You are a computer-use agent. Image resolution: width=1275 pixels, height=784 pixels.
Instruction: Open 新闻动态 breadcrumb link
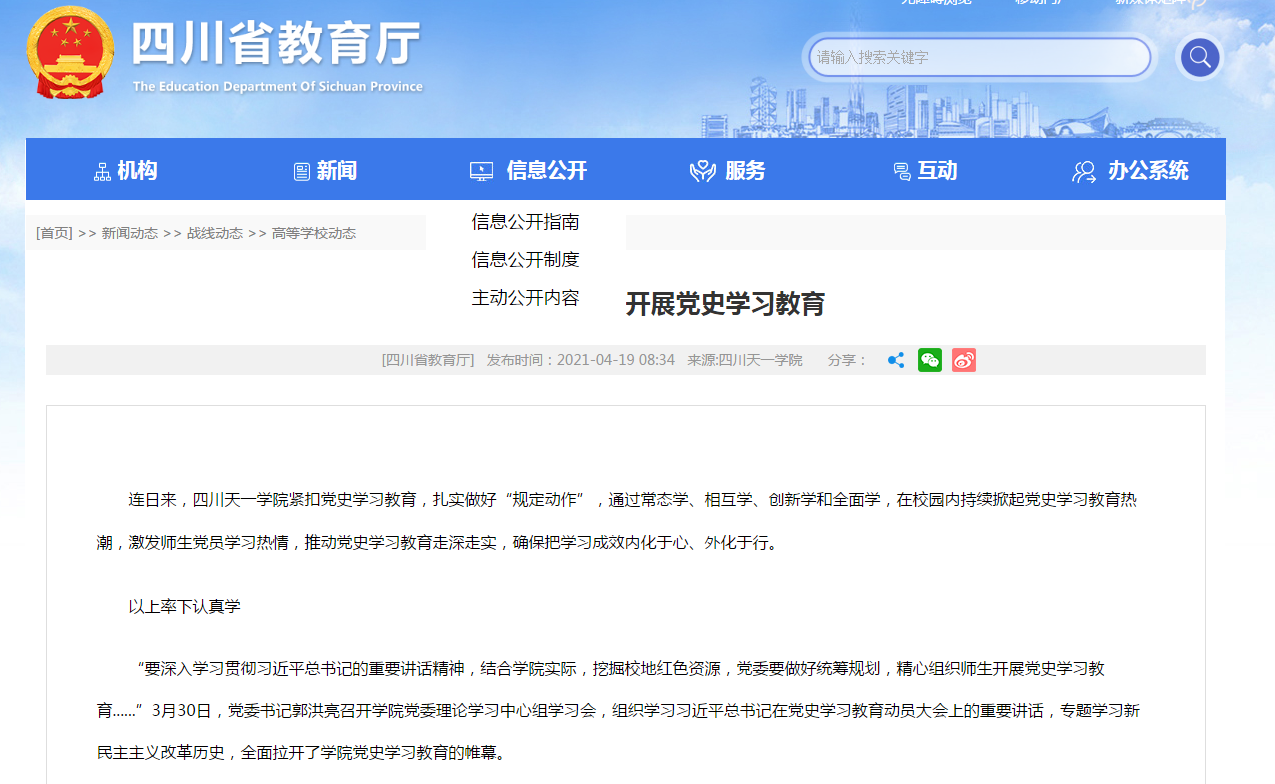coord(130,233)
